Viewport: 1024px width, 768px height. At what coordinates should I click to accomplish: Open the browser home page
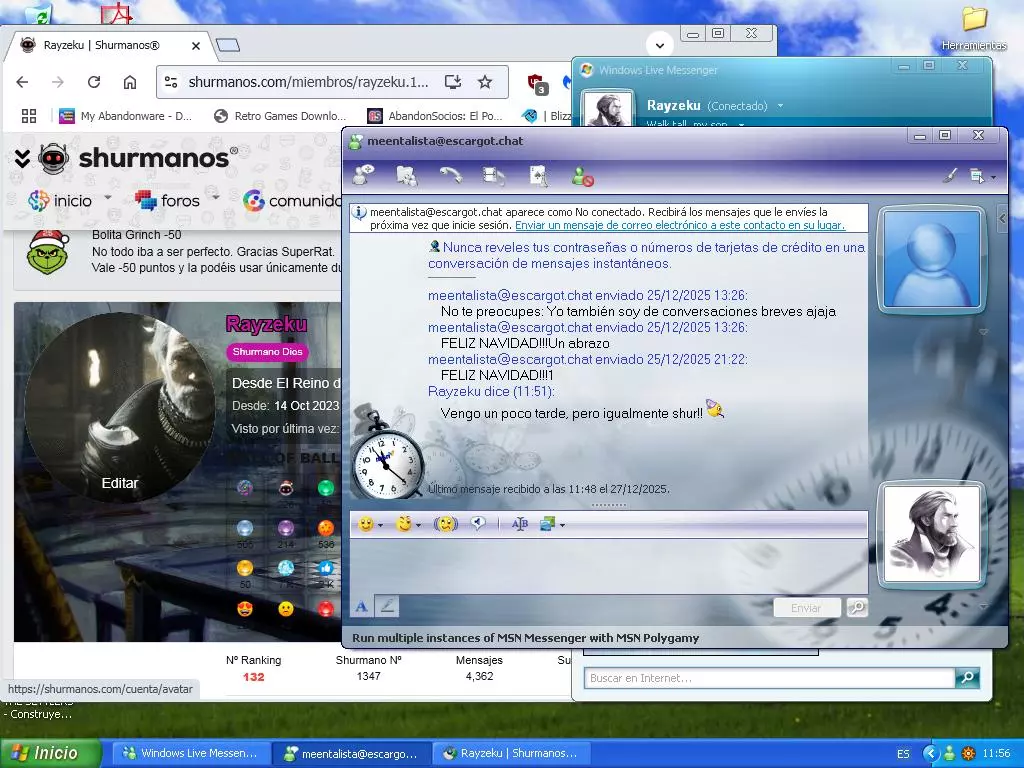(130, 82)
